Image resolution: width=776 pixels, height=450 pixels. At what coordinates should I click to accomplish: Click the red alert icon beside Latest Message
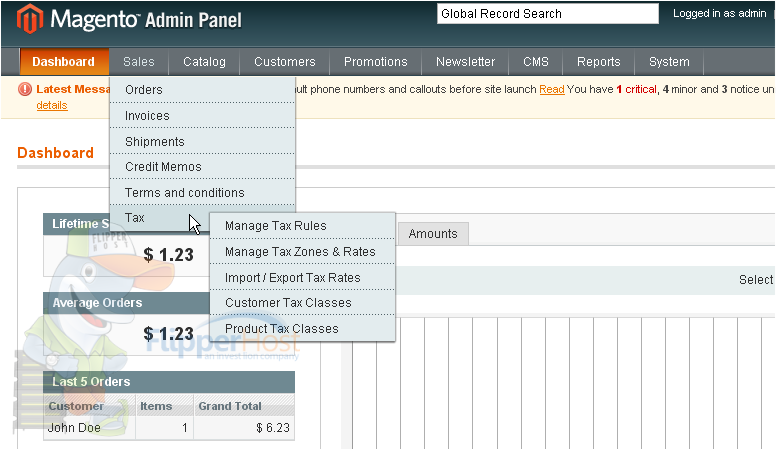click(25, 89)
